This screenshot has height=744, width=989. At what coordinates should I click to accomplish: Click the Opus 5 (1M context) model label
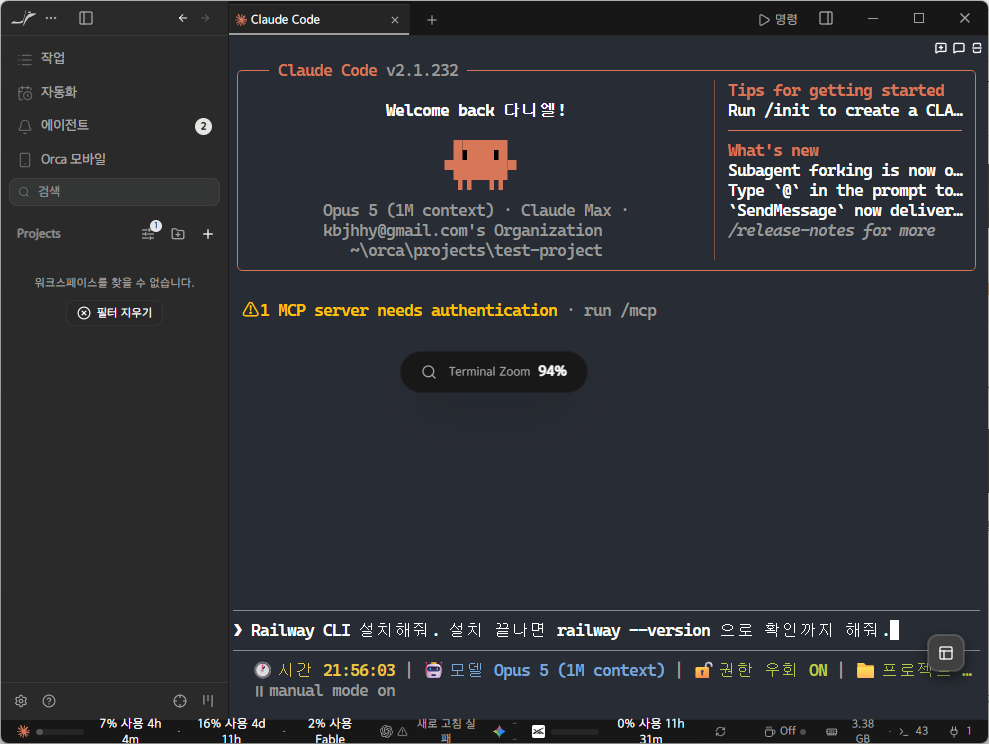tap(579, 670)
